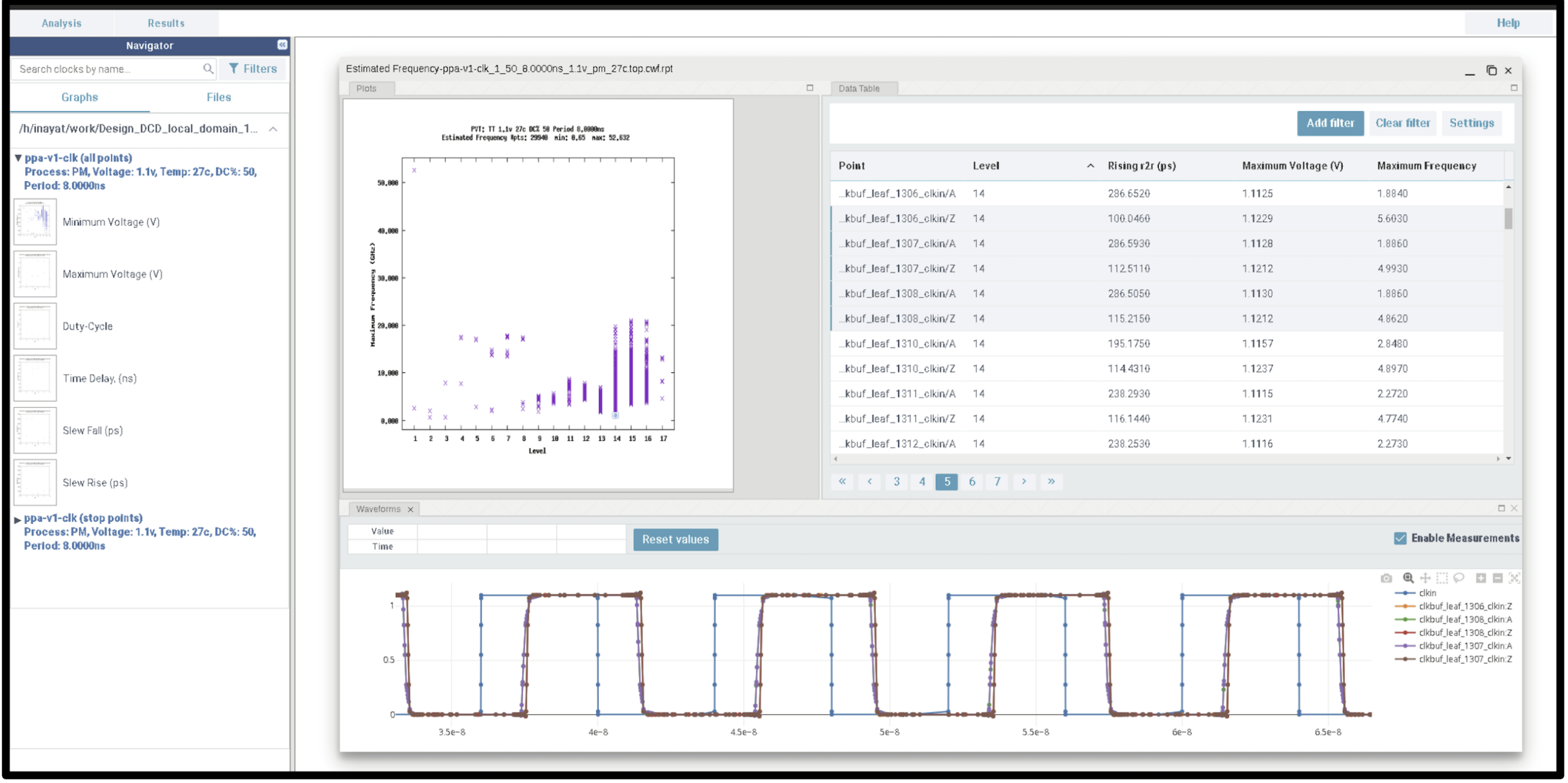
Task: Choose the box select tool in waveform toolbar
Action: click(x=1442, y=579)
